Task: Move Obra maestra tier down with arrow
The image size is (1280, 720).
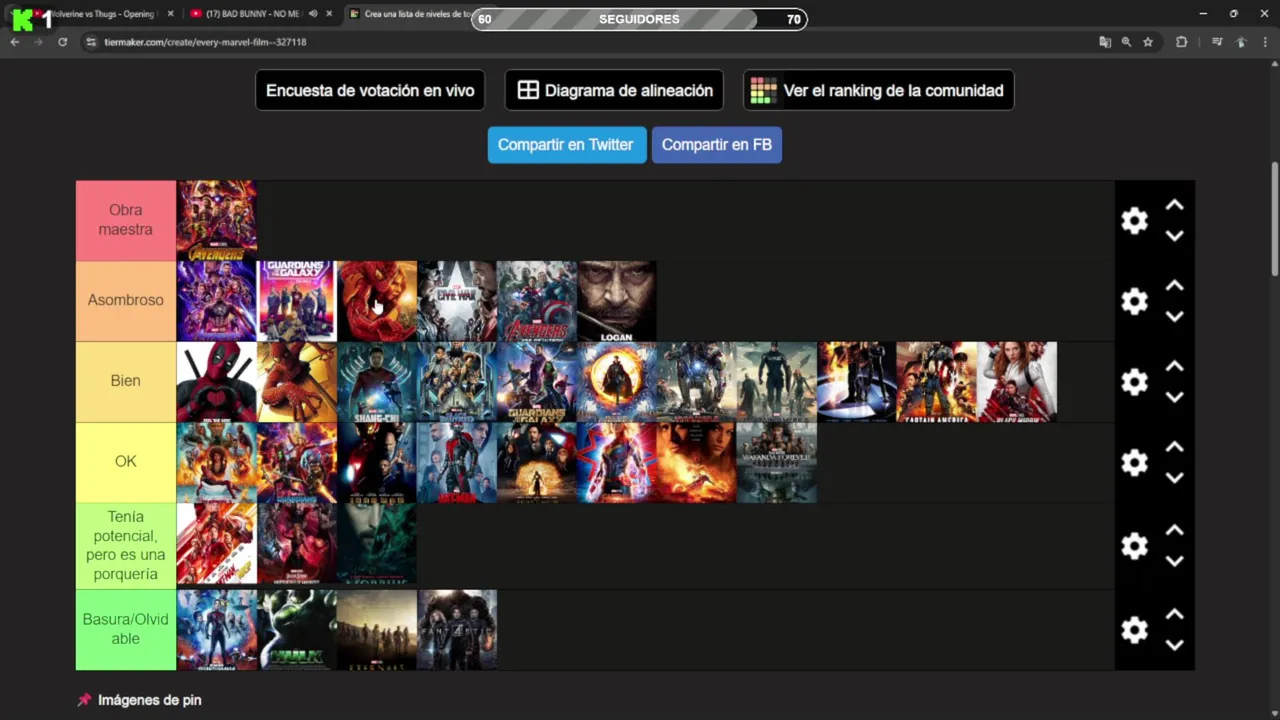Action: [1175, 236]
